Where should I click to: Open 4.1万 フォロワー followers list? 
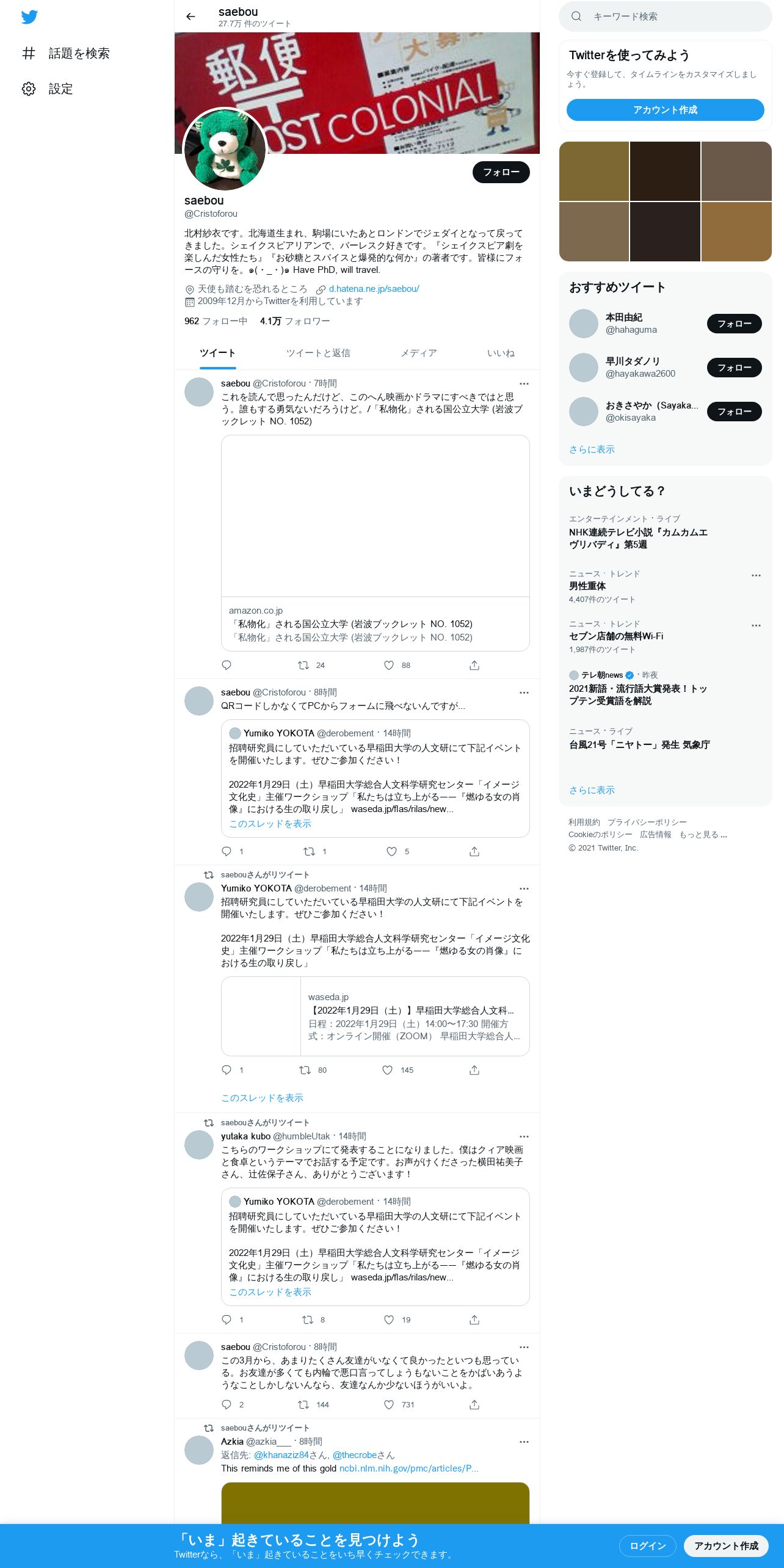295,321
